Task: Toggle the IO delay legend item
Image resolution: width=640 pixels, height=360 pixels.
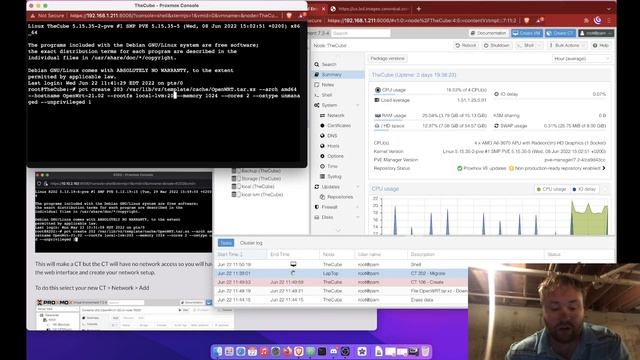Action: tap(584, 189)
